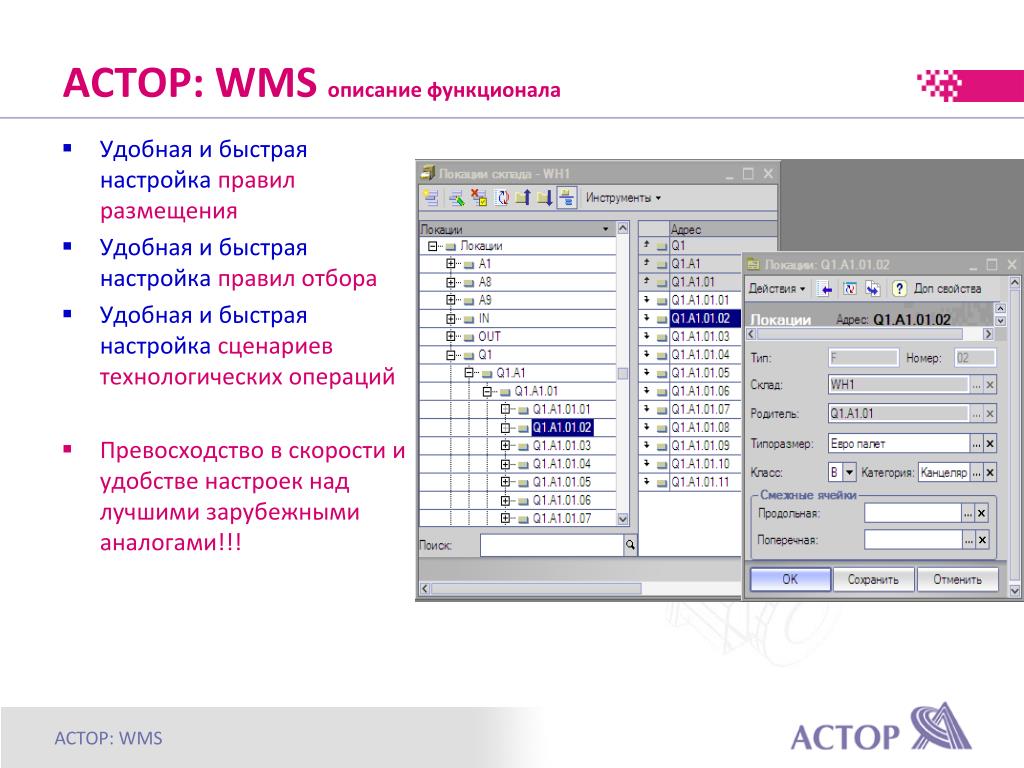Click the folder icon of row Q1.A1.01.09
The width and height of the screenshot is (1024, 768).
click(x=662, y=446)
